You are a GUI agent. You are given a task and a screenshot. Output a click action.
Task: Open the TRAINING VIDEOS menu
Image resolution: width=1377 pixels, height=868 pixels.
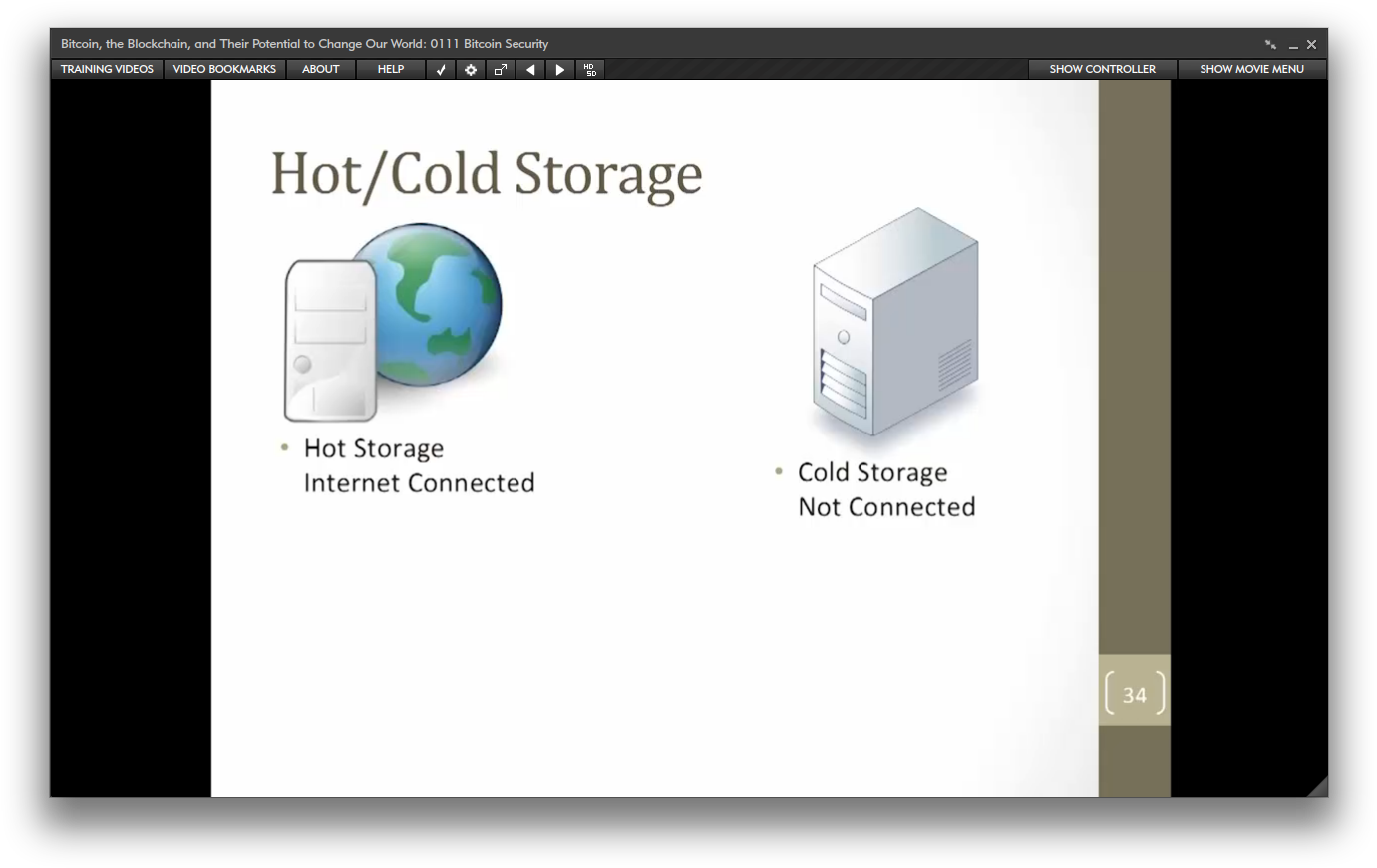106,69
